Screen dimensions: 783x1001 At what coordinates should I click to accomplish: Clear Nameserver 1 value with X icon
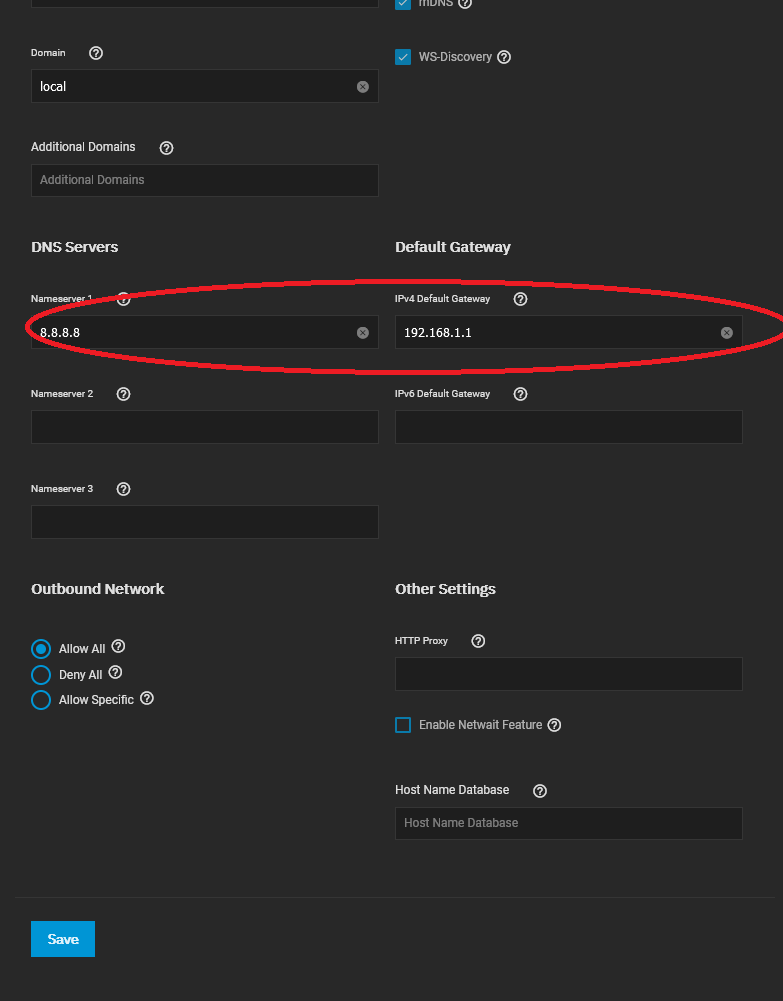click(x=363, y=333)
